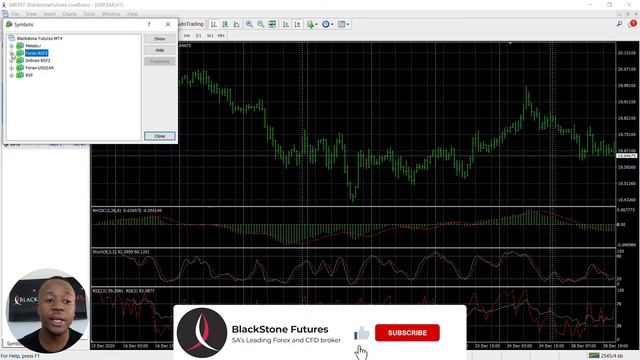Screen dimensions: 640x360
Task: Open the periodicity clock icon
Action: (x=325, y=24)
